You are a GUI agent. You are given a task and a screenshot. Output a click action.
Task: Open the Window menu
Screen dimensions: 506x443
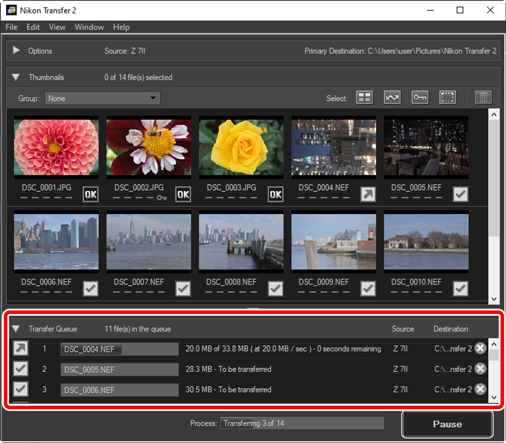(89, 27)
